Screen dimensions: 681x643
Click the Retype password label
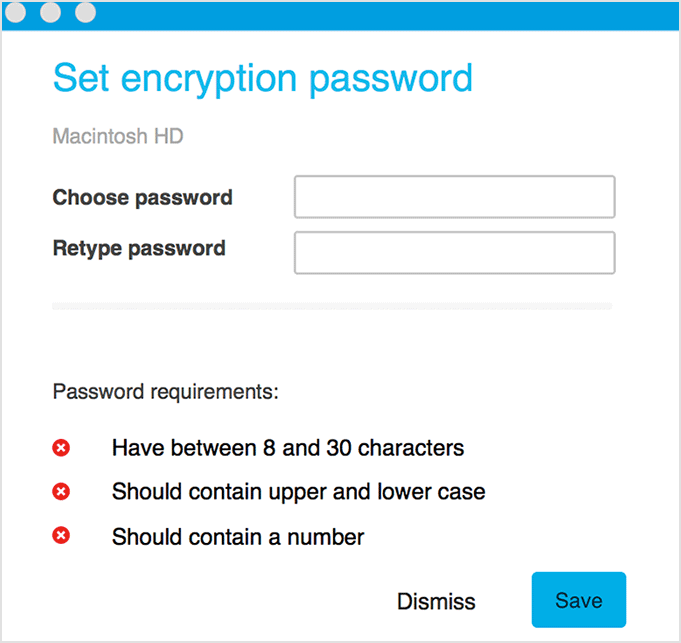[139, 248]
